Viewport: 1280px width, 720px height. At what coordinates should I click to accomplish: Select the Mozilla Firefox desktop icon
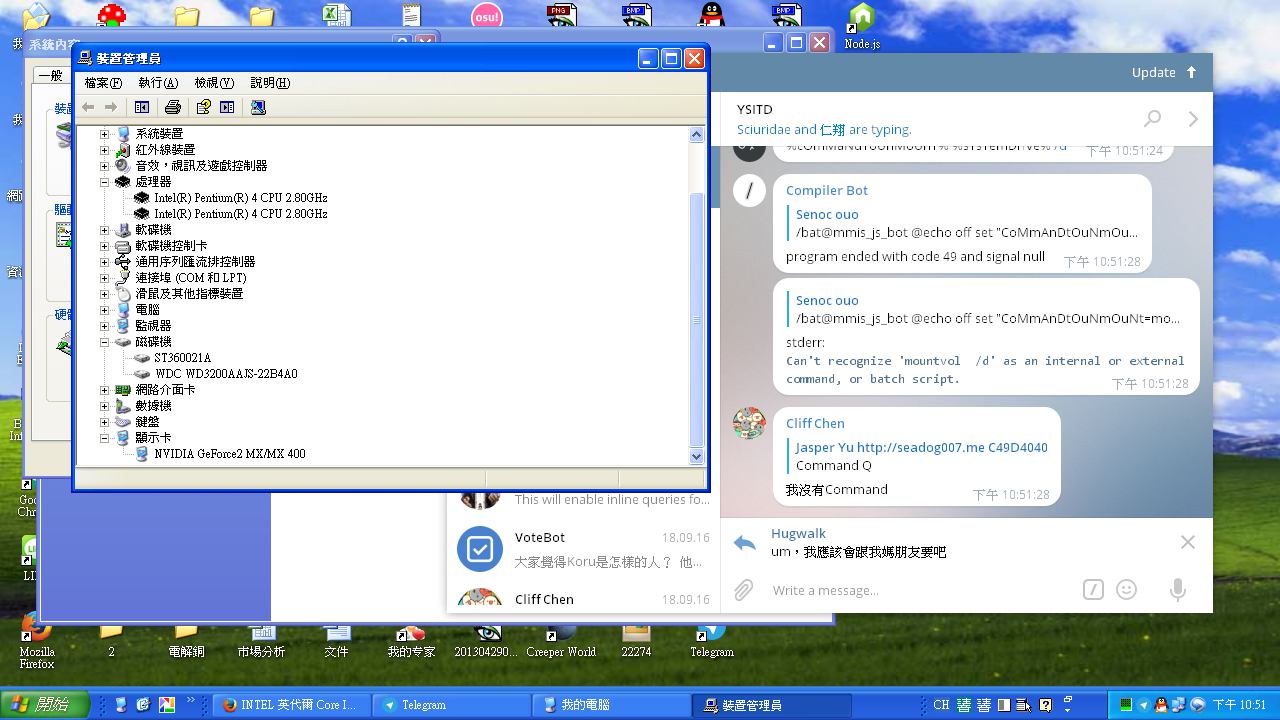37,640
